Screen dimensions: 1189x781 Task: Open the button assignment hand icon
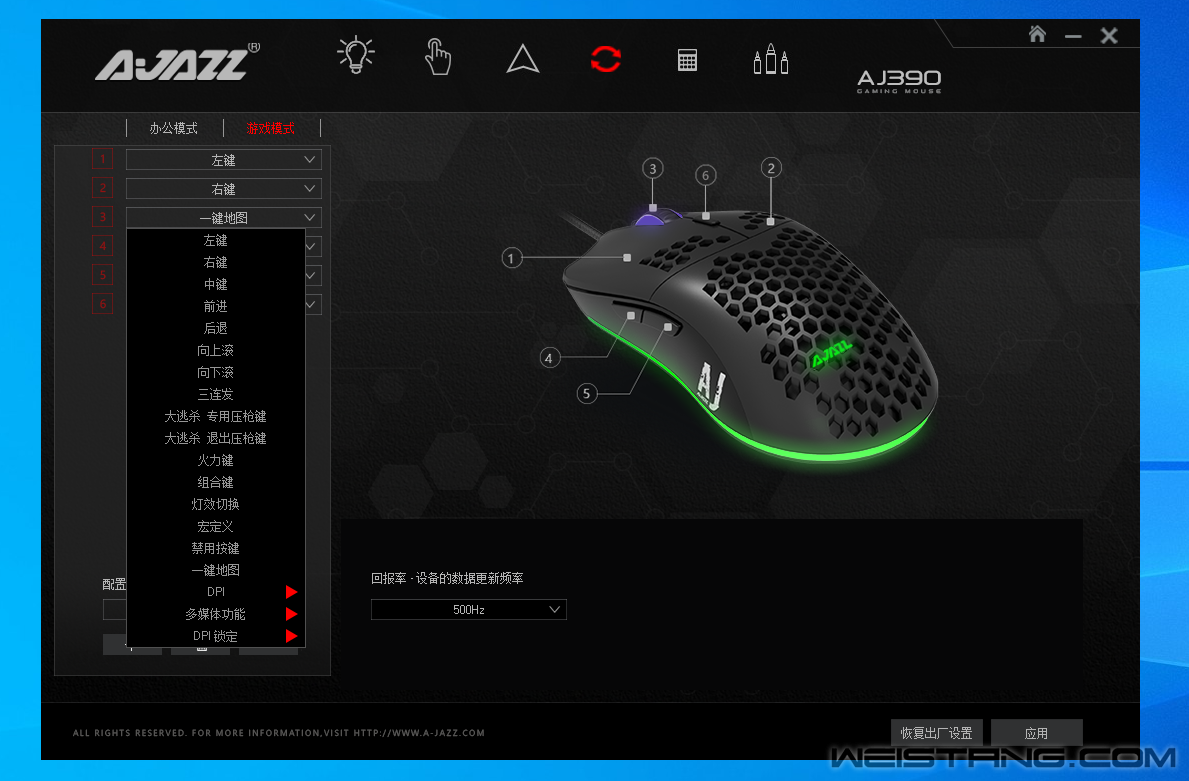pyautogui.click(x=438, y=57)
